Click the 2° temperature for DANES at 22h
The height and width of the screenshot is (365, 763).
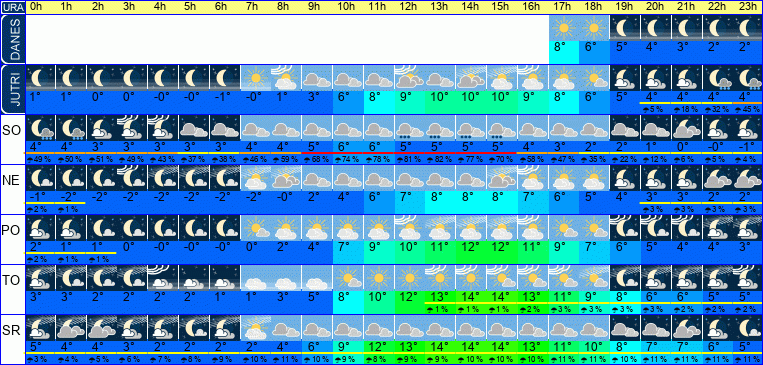pos(713,47)
